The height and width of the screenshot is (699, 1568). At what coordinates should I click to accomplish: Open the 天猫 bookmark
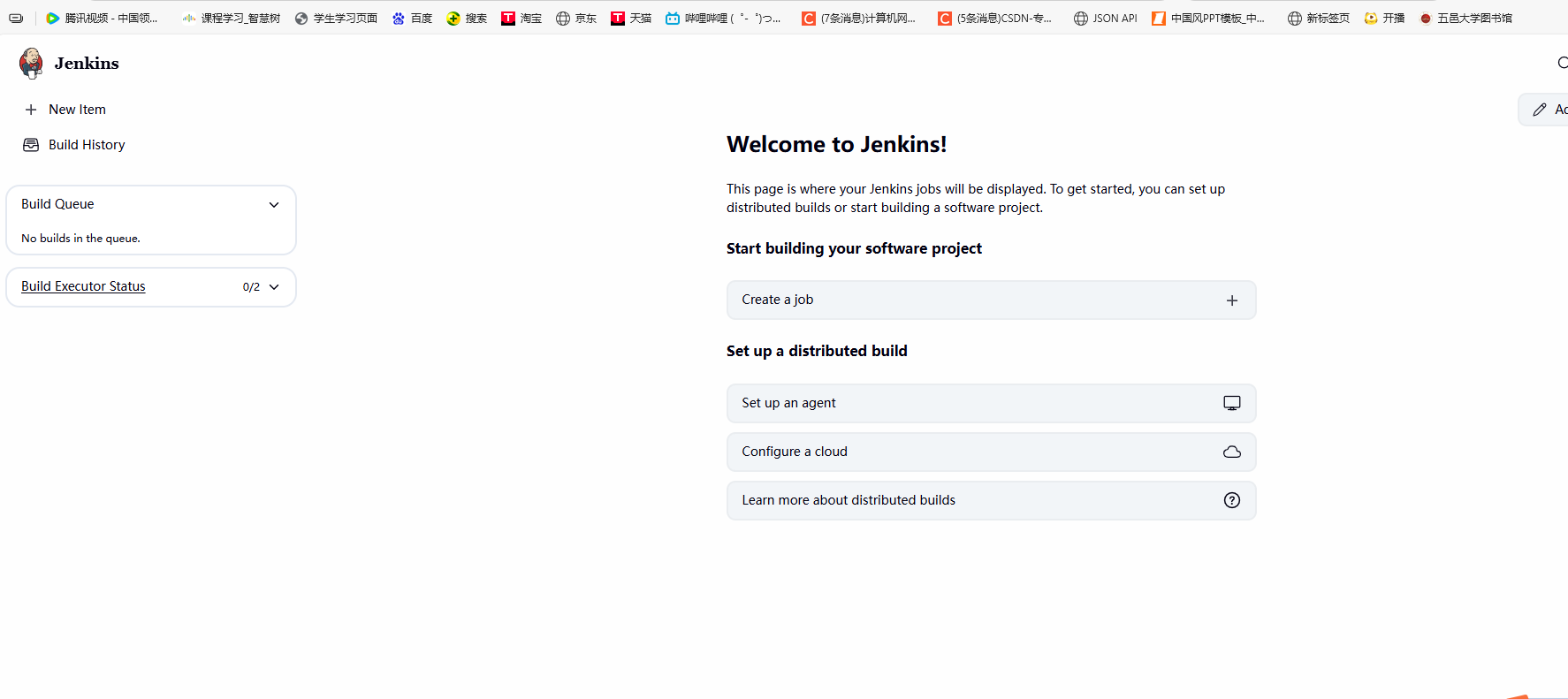coord(631,18)
